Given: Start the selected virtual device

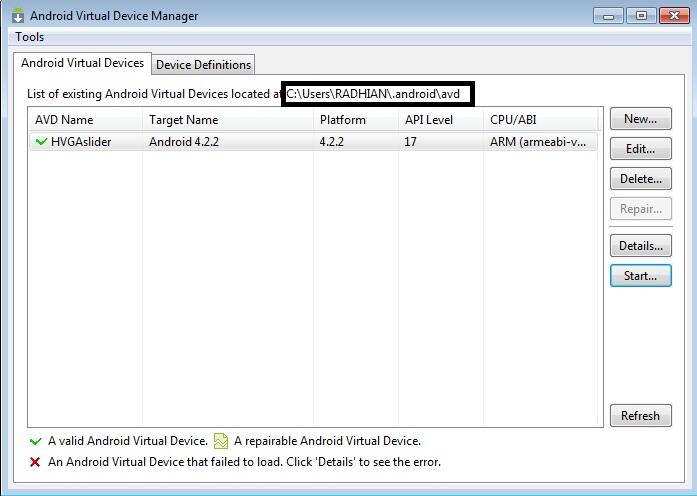Looking at the screenshot, I should [x=640, y=276].
